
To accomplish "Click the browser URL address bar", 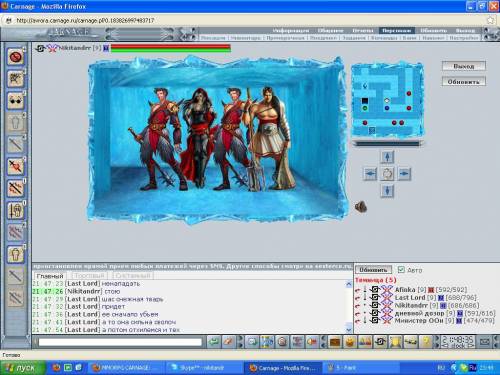I will pyautogui.click(x=247, y=20).
